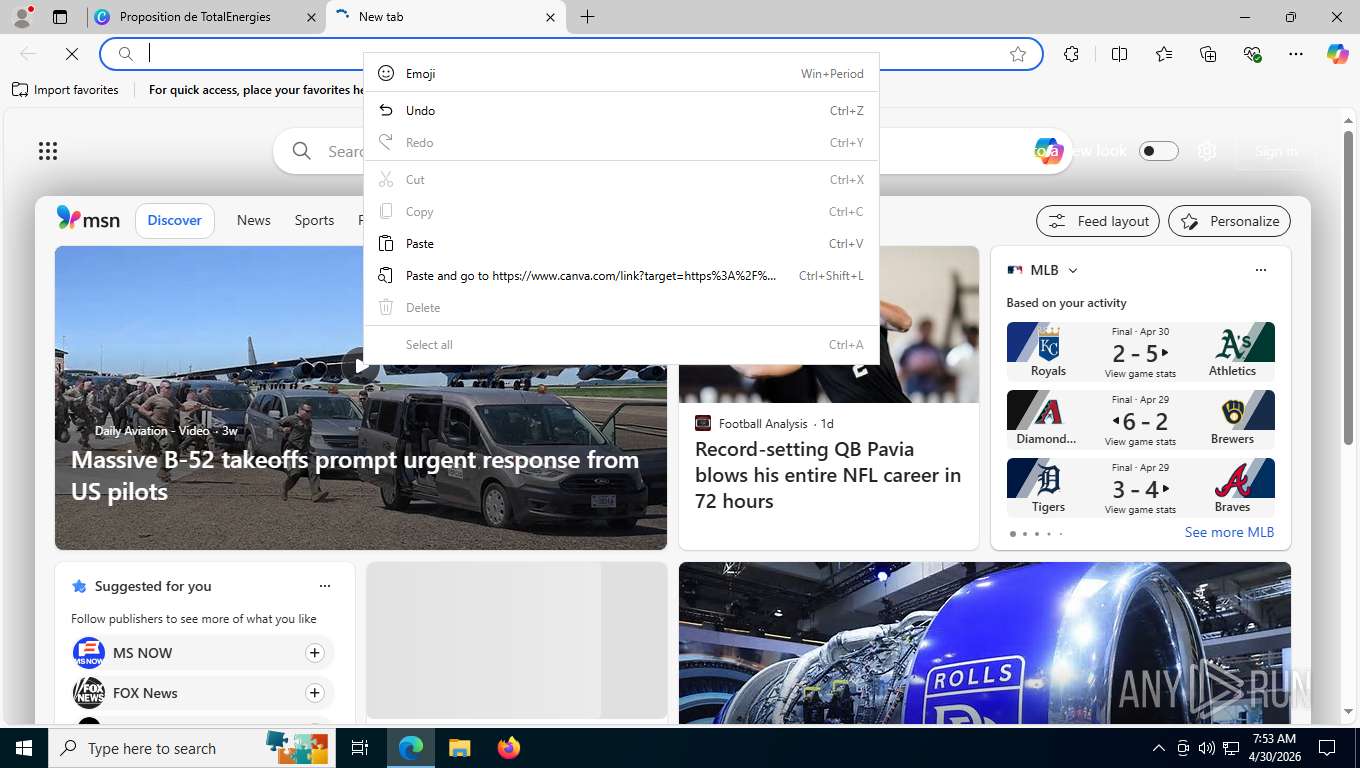This screenshot has width=1360, height=768.
Task: Toggle the New look switch
Action: click(1159, 151)
